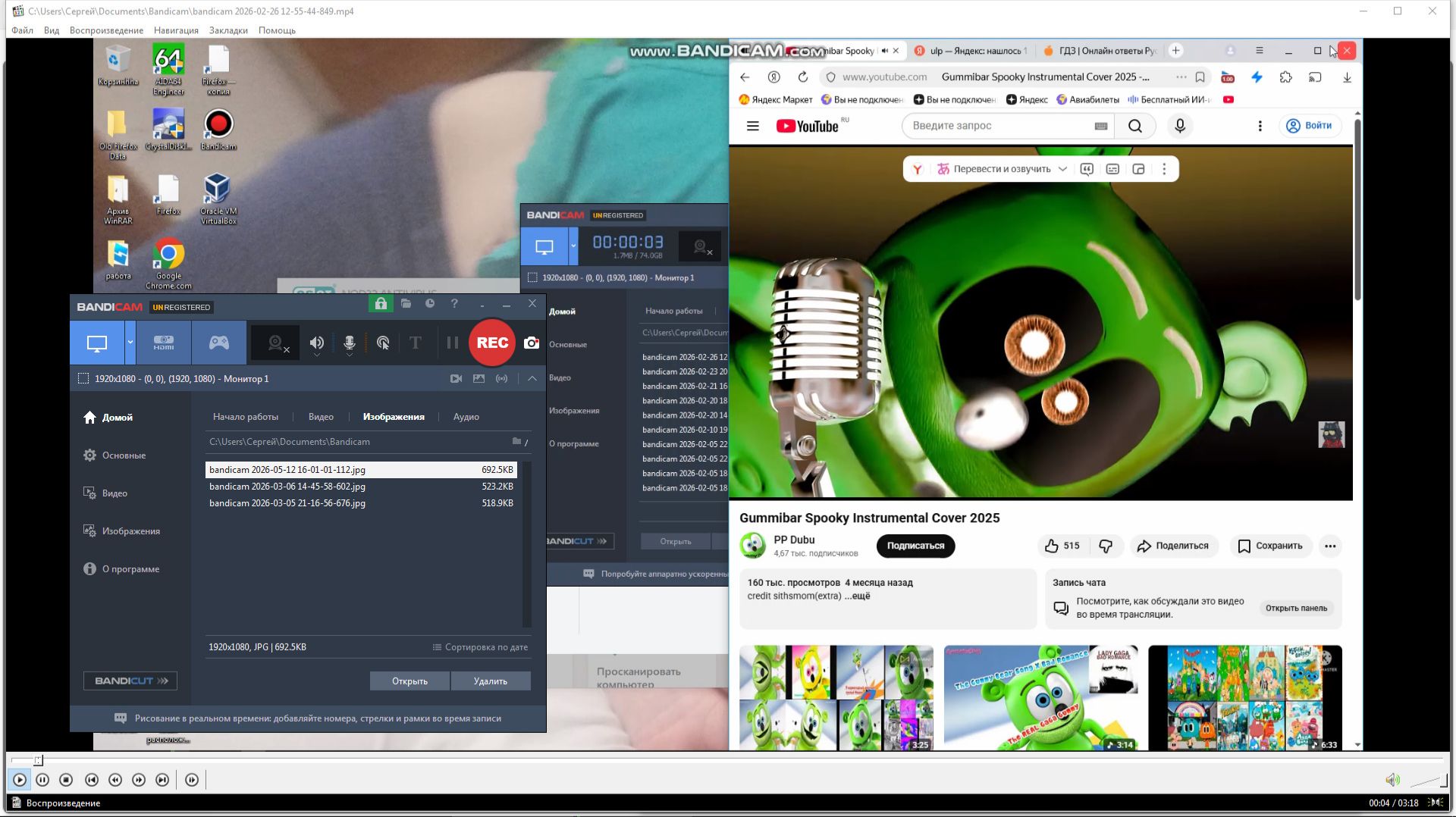Jump to the previous file in player controls
Image resolution: width=1456 pixels, height=817 pixels.
click(92, 780)
